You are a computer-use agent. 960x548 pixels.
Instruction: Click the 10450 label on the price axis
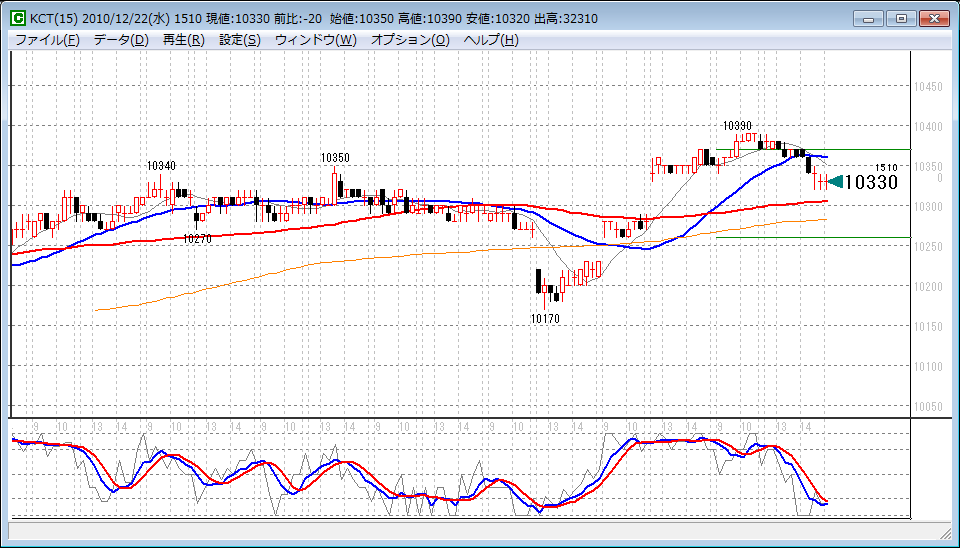(928, 87)
